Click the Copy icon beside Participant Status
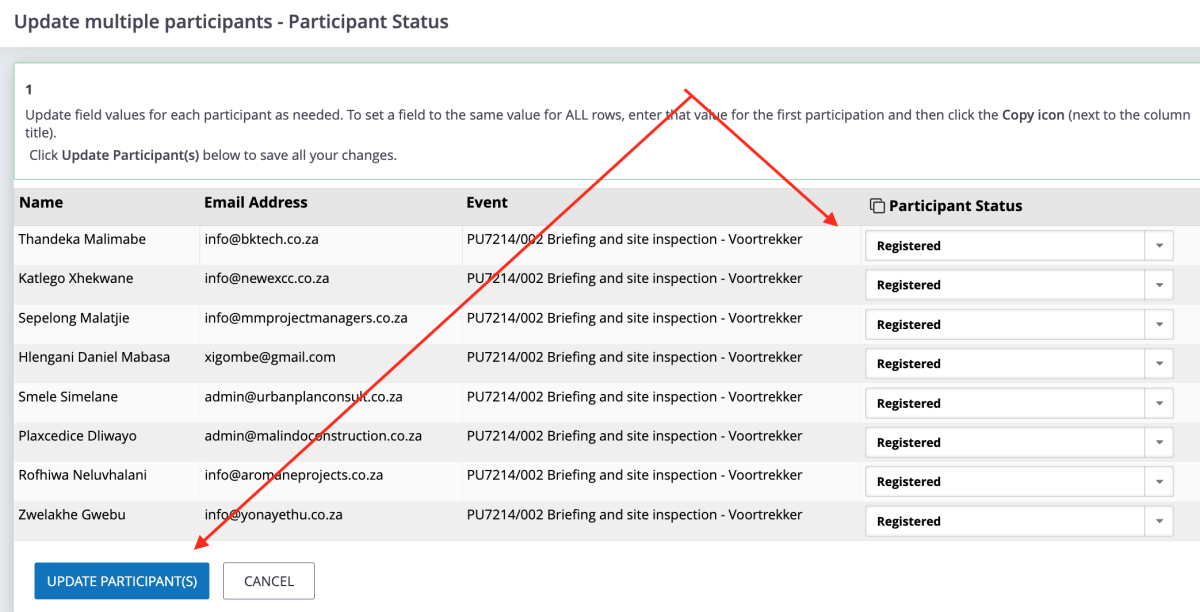 [877, 206]
